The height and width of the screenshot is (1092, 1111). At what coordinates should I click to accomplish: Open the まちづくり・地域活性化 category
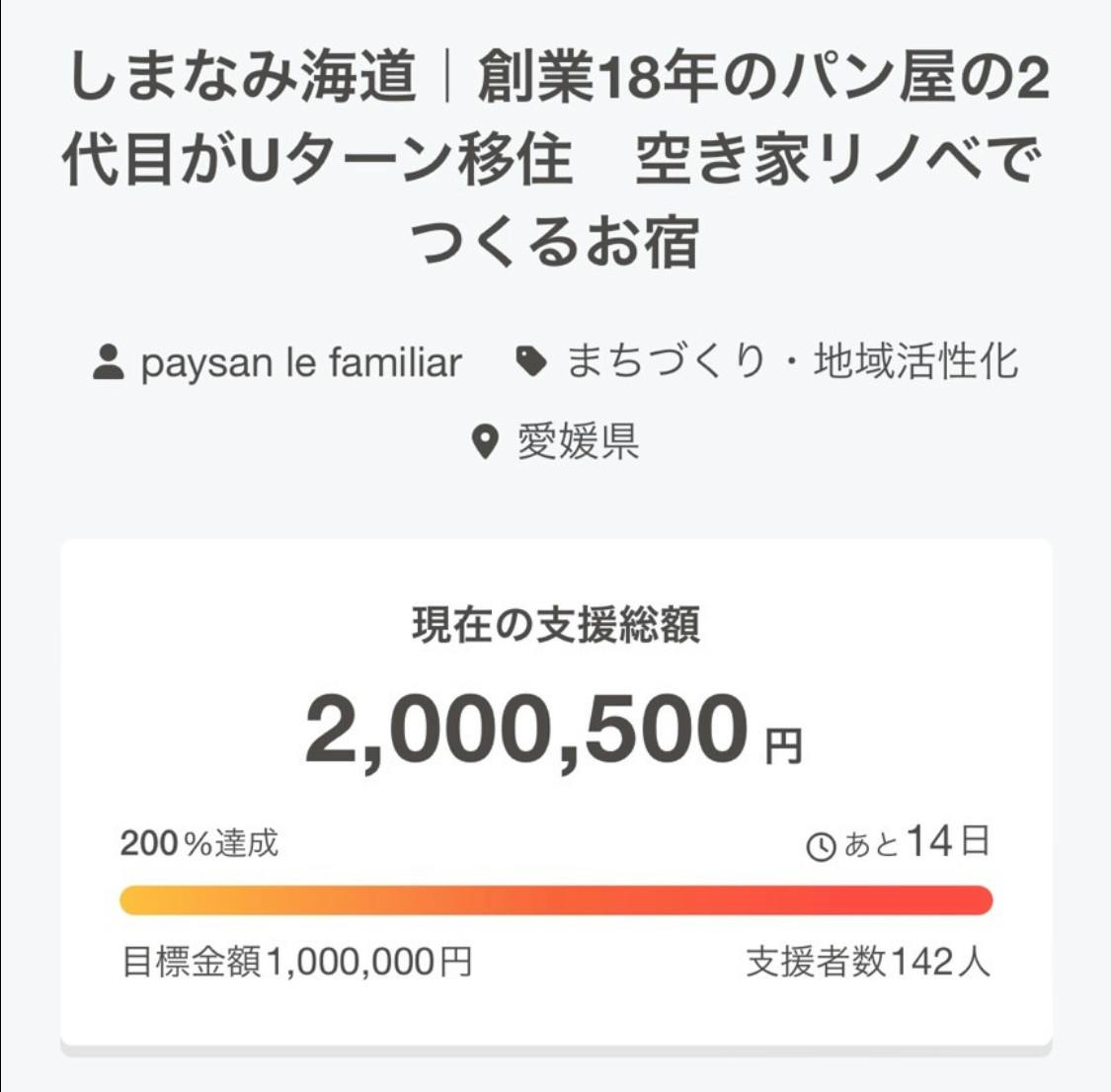792,362
